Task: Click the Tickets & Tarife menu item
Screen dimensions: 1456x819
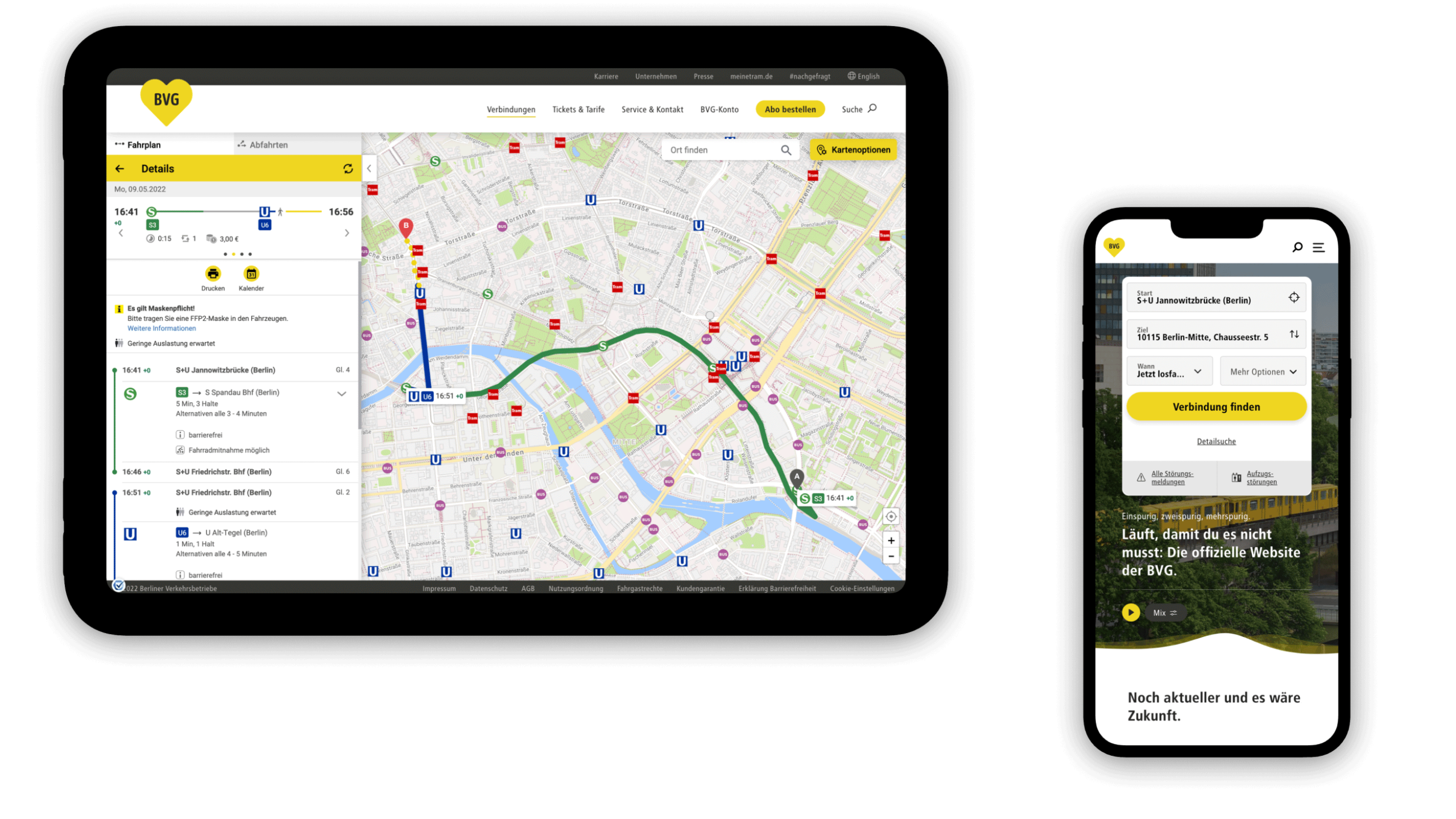Action: (x=579, y=109)
